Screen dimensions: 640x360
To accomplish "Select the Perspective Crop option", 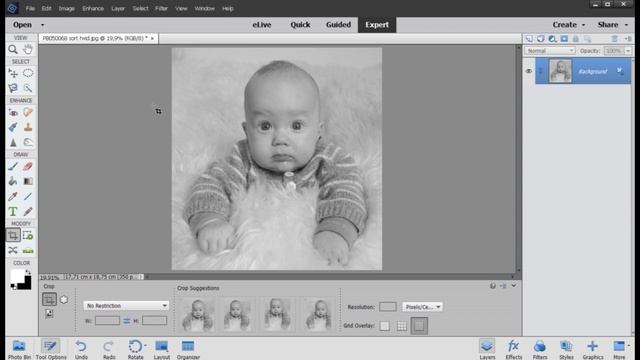I will 49,313.
